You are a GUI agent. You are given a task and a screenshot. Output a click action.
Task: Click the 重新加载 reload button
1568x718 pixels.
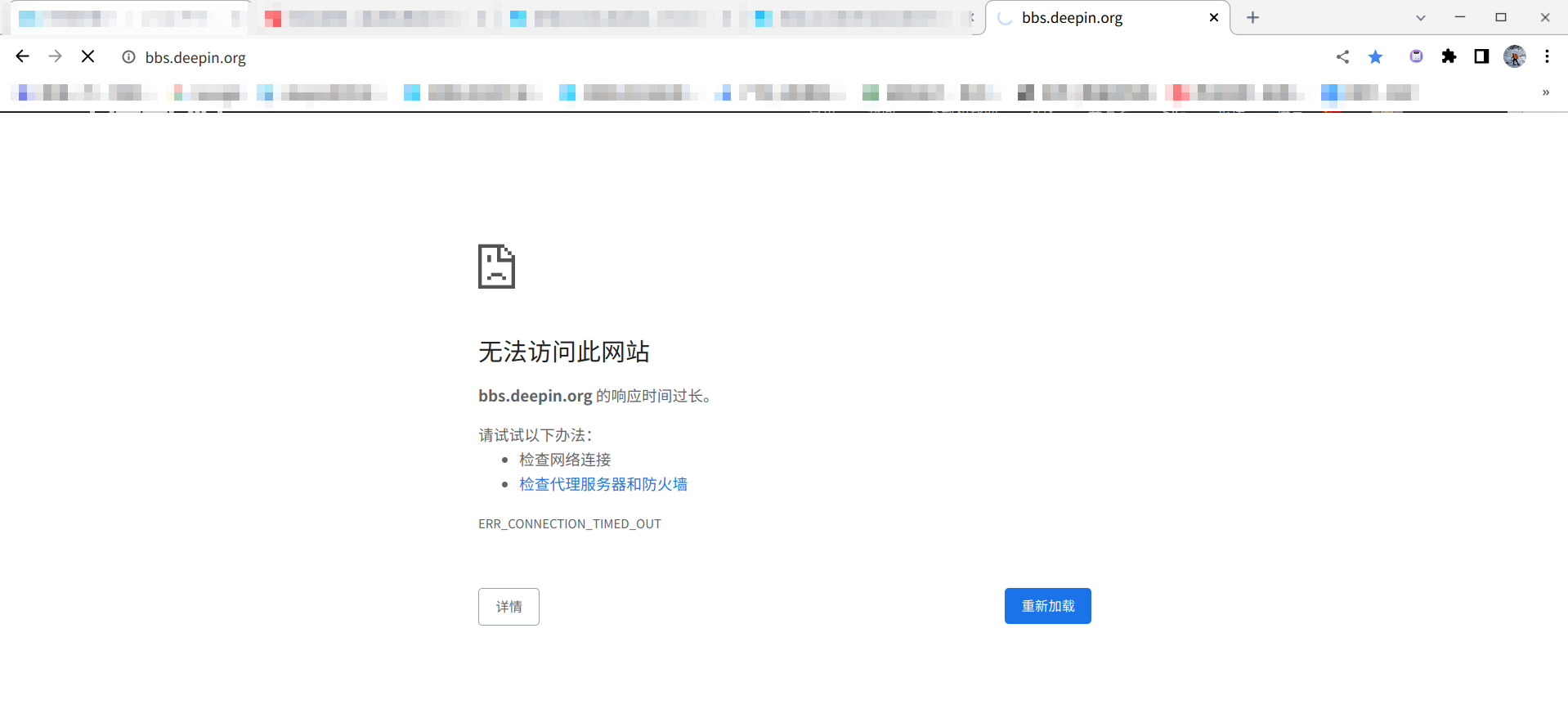[x=1047, y=606]
